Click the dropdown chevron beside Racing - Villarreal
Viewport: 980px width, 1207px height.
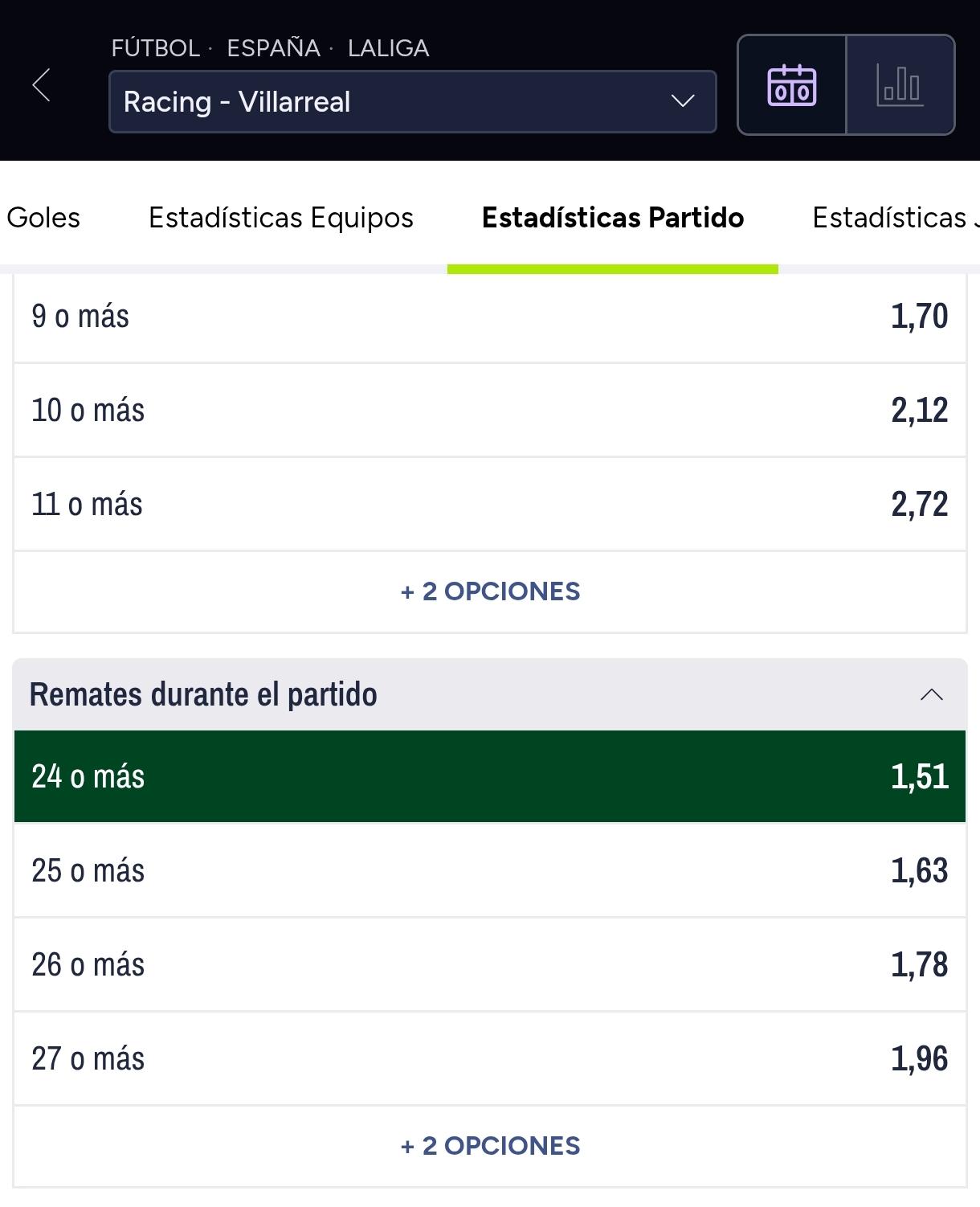point(683,101)
